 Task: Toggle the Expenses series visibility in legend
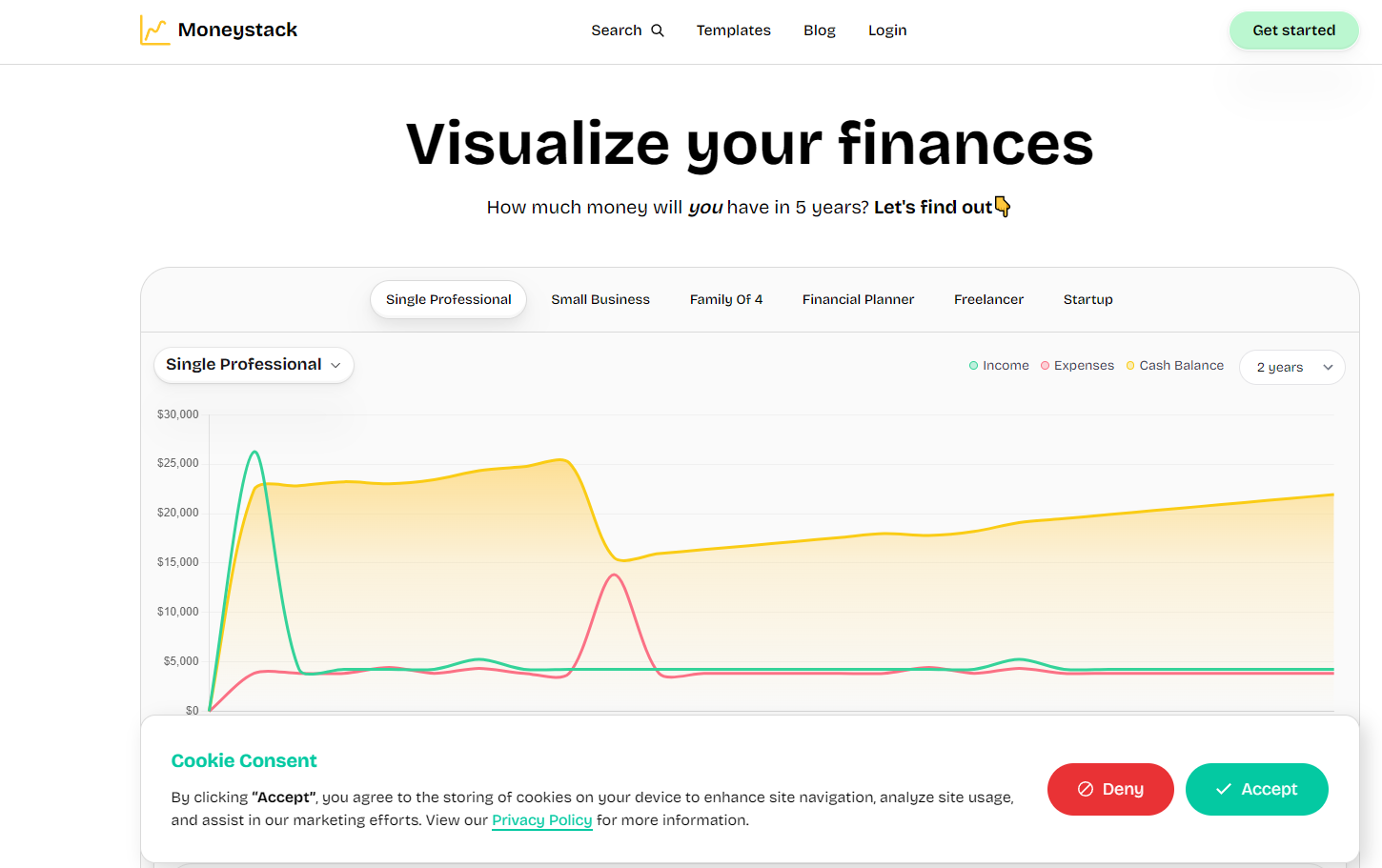pyautogui.click(x=1077, y=365)
